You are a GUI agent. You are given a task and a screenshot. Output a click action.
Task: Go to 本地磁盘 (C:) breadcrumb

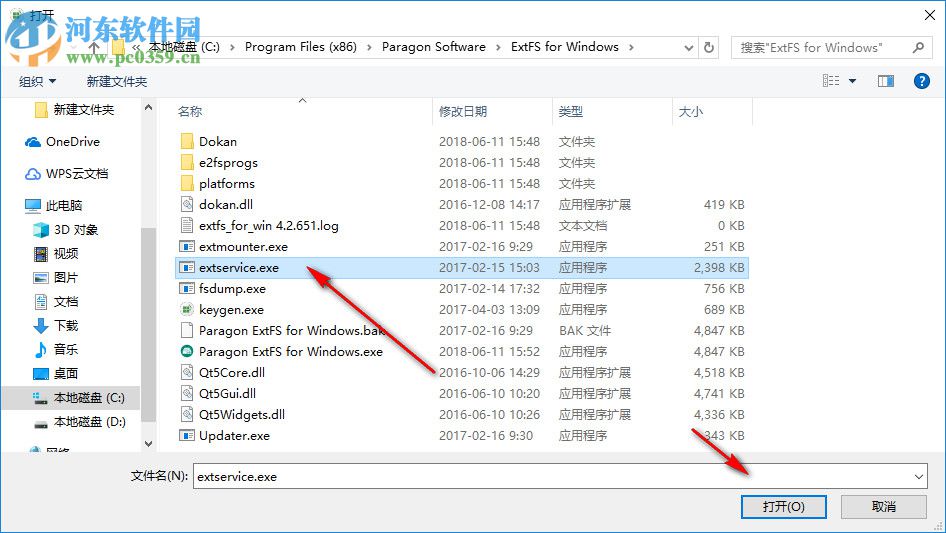point(184,47)
